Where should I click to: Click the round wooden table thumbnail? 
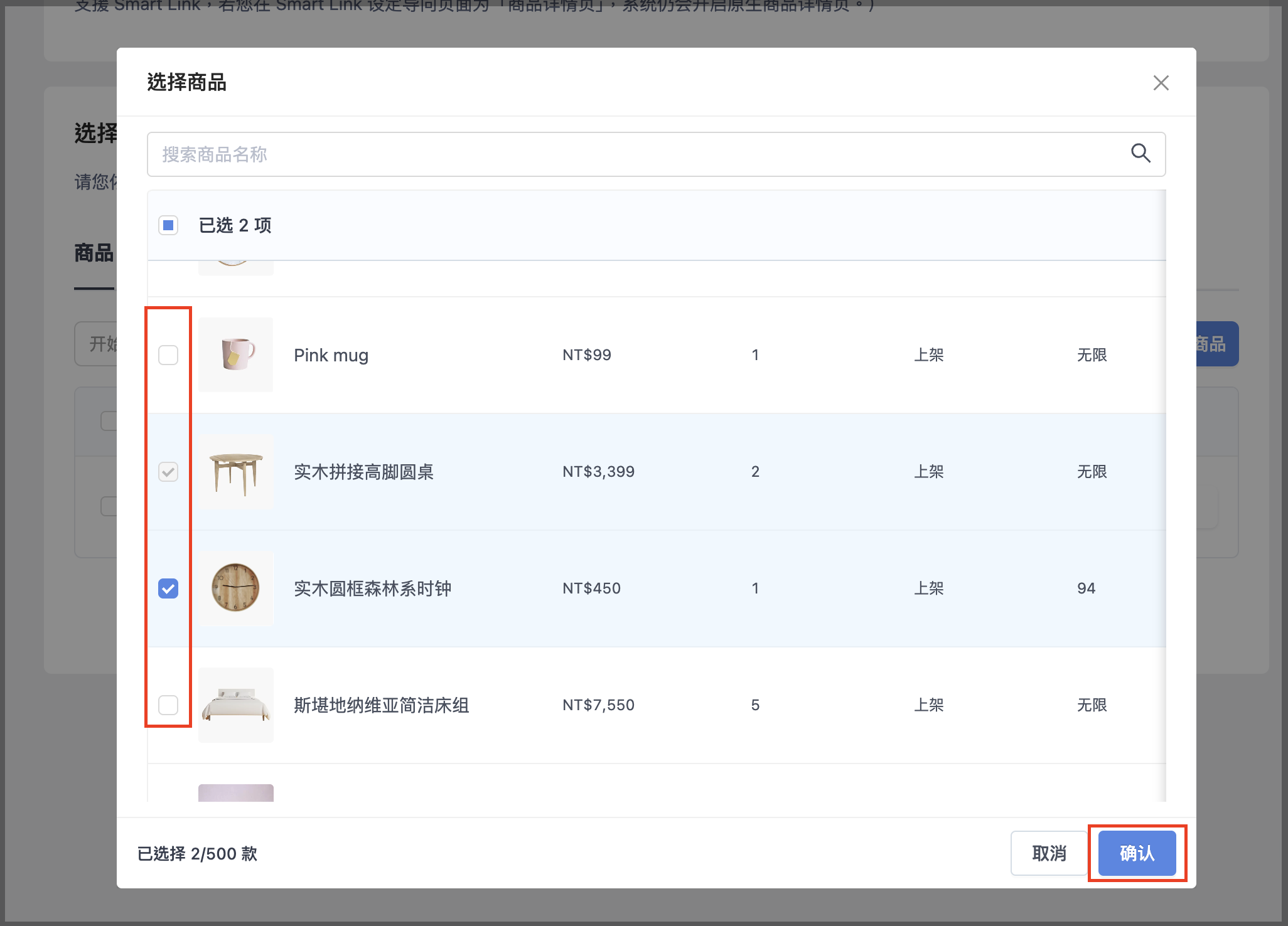pyautogui.click(x=236, y=472)
